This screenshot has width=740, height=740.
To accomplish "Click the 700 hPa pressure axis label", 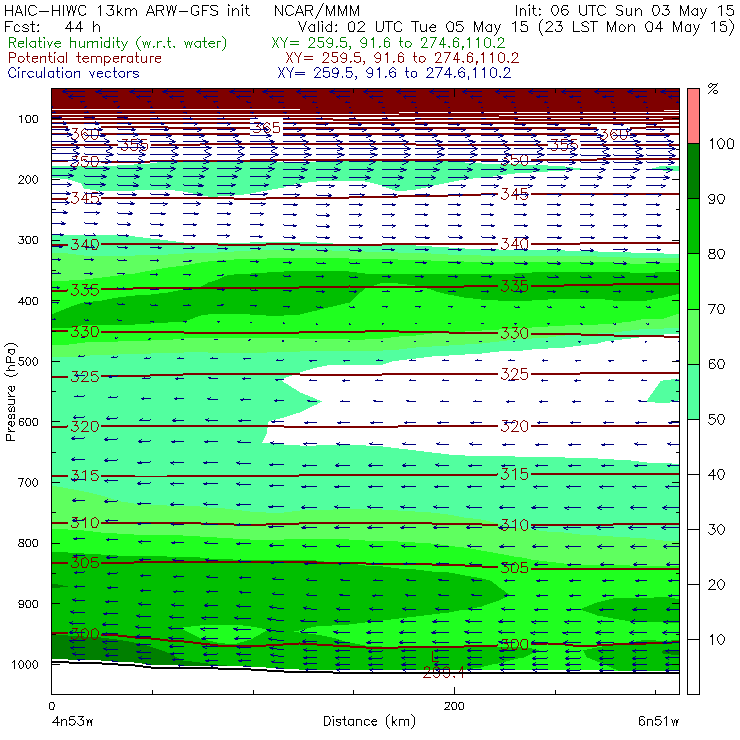I will (x=28, y=482).
